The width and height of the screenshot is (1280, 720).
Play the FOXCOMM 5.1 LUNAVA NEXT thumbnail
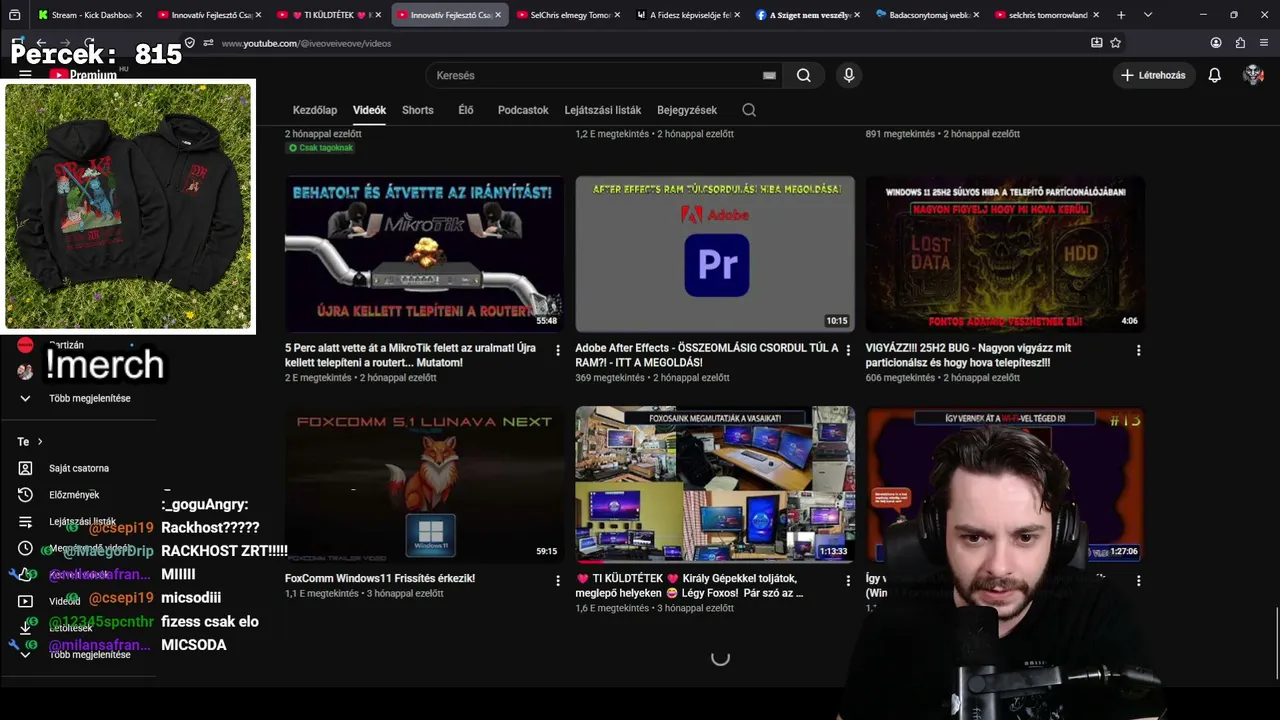[x=424, y=484]
